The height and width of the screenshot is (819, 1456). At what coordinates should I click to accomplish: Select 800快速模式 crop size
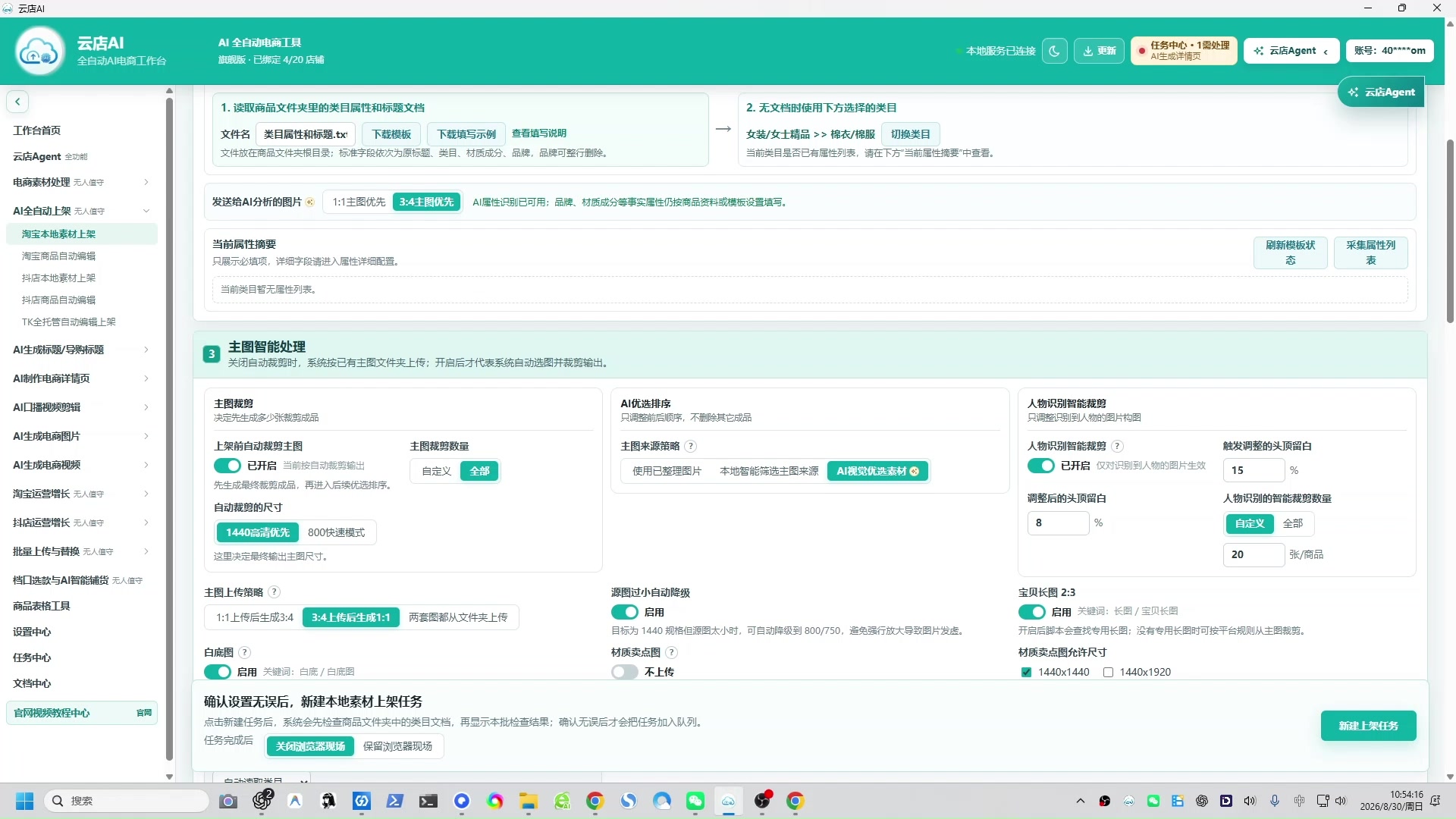pyautogui.click(x=336, y=532)
